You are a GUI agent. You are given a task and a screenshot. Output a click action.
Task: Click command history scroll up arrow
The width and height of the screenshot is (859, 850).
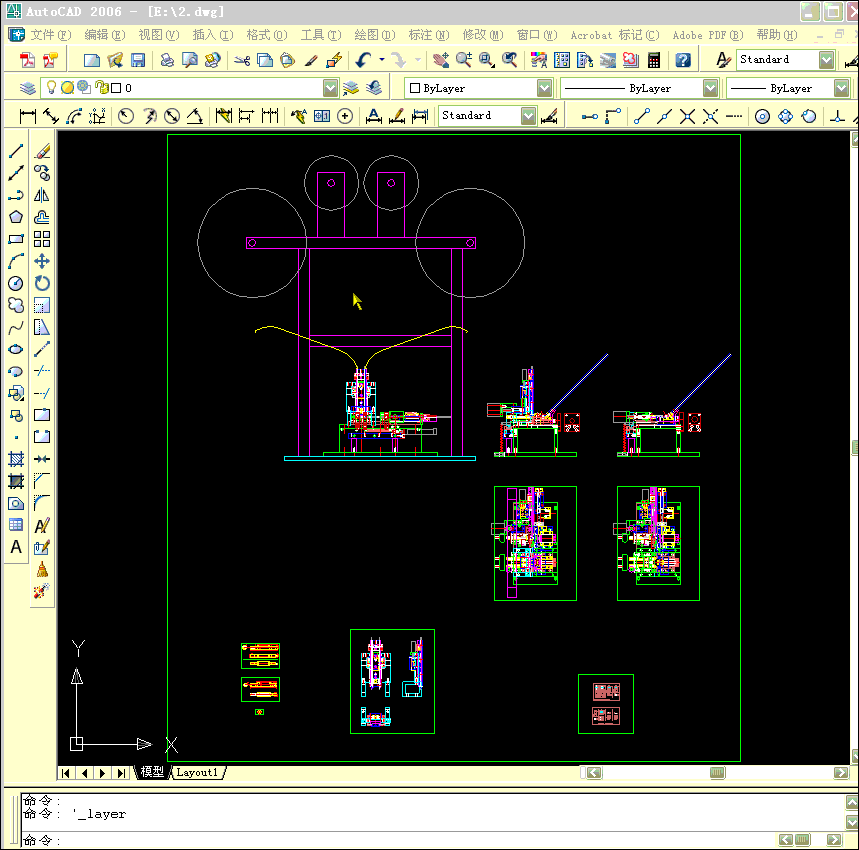tap(852, 802)
